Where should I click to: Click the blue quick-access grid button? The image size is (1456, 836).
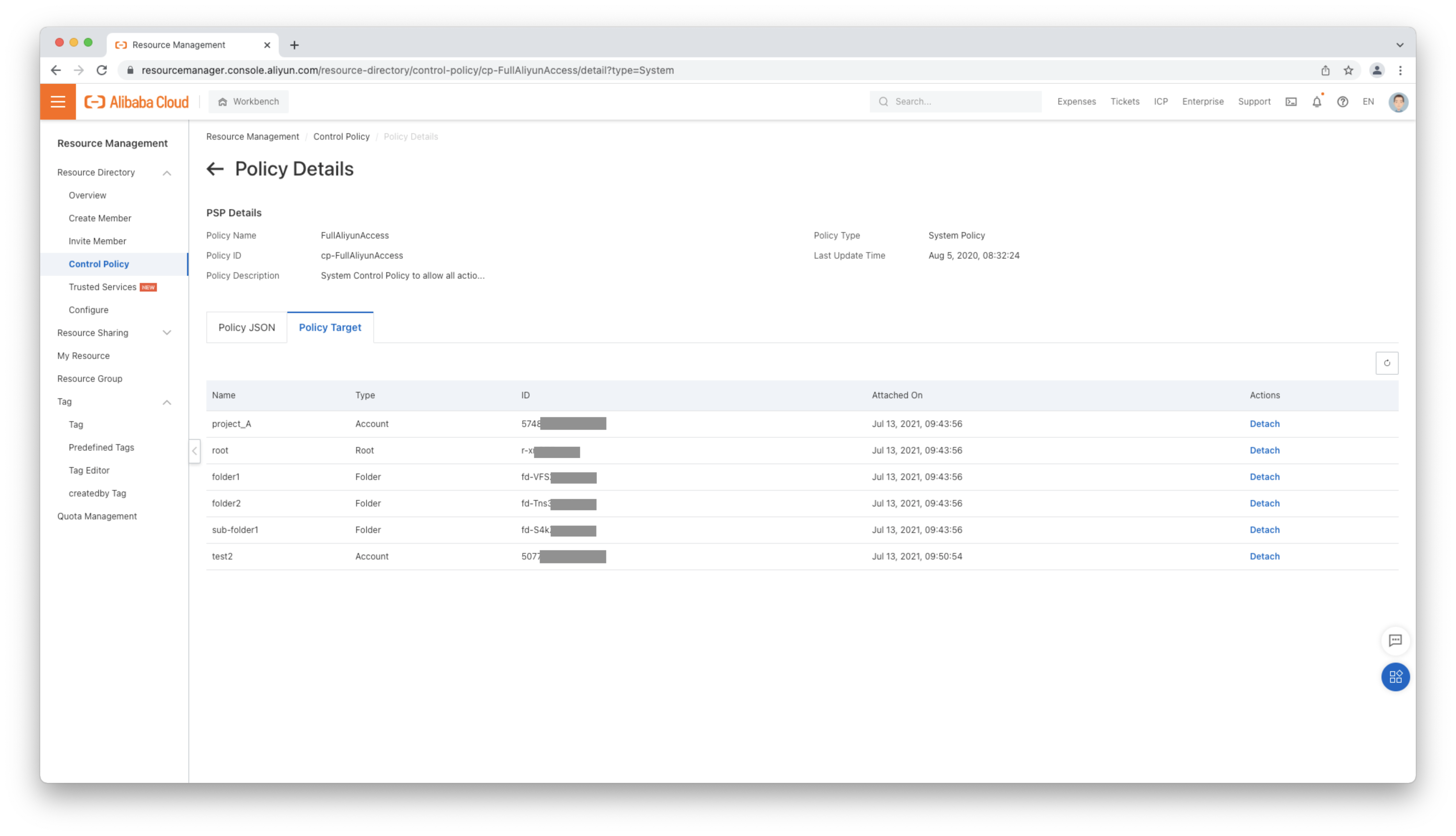point(1395,677)
